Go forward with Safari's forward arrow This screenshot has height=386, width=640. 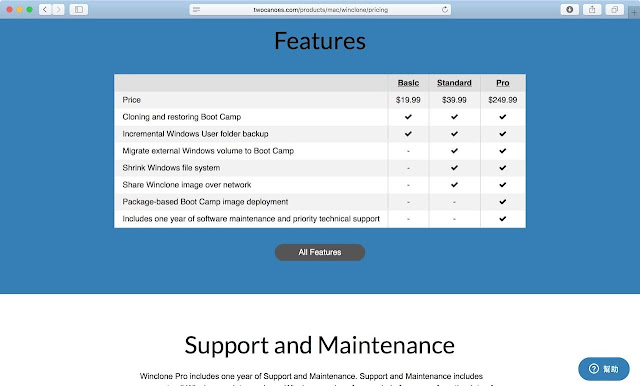click(x=58, y=9)
